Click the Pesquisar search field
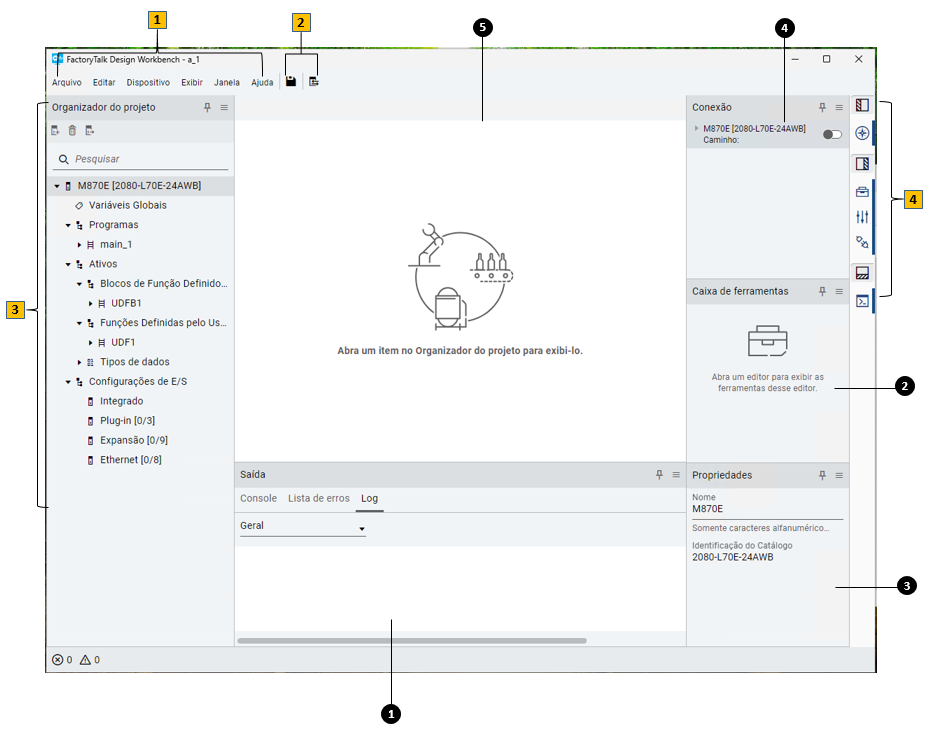 coord(110,159)
